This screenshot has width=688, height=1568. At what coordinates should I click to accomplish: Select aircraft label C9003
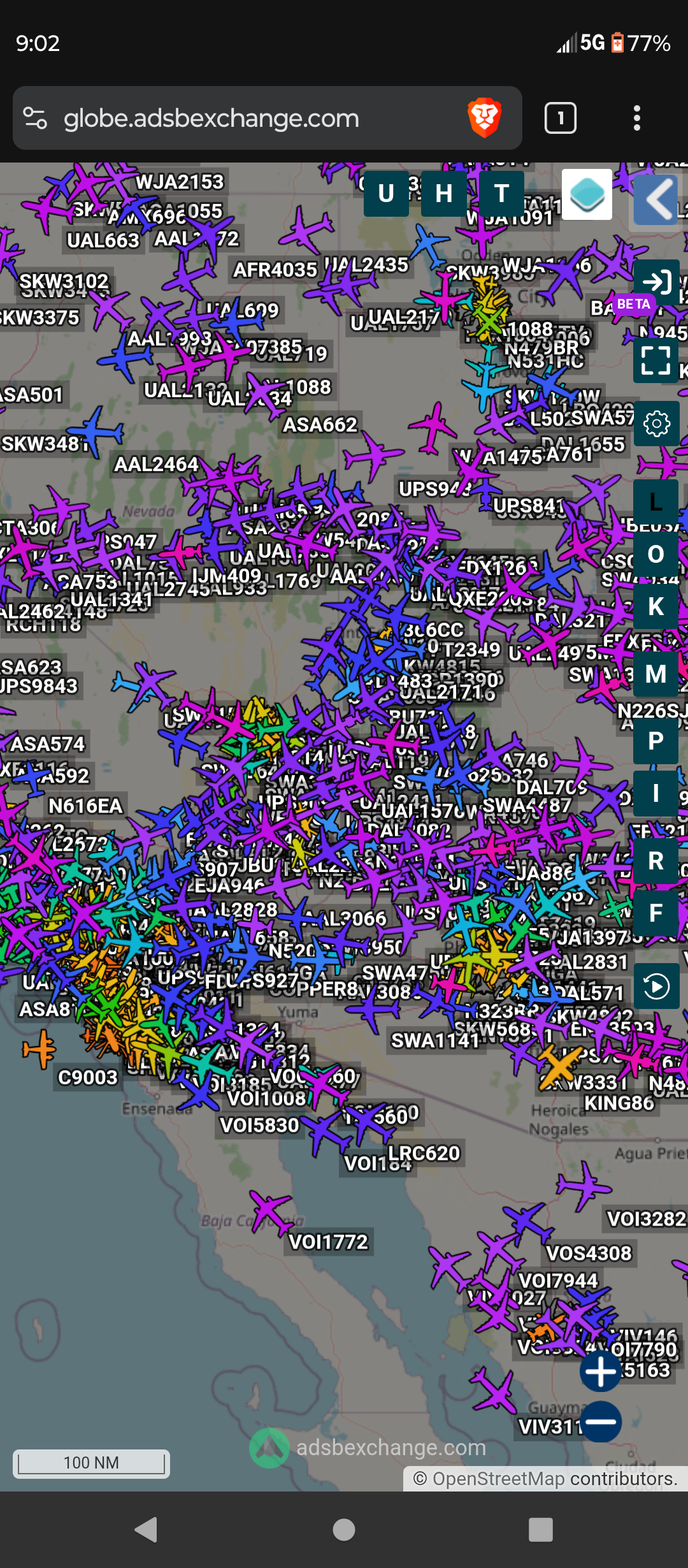(x=88, y=1077)
